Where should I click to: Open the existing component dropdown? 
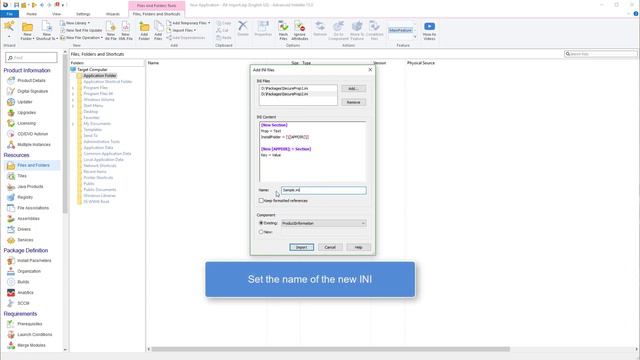pyautogui.click(x=324, y=223)
